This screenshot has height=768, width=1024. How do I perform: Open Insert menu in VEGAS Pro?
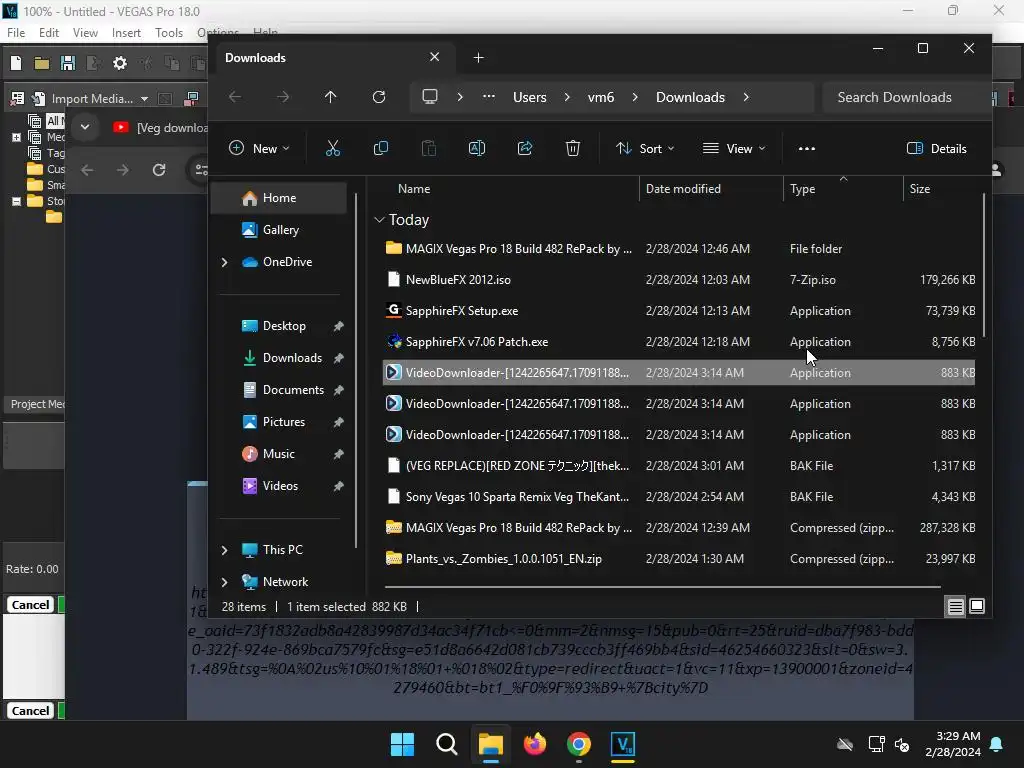pyautogui.click(x=126, y=33)
